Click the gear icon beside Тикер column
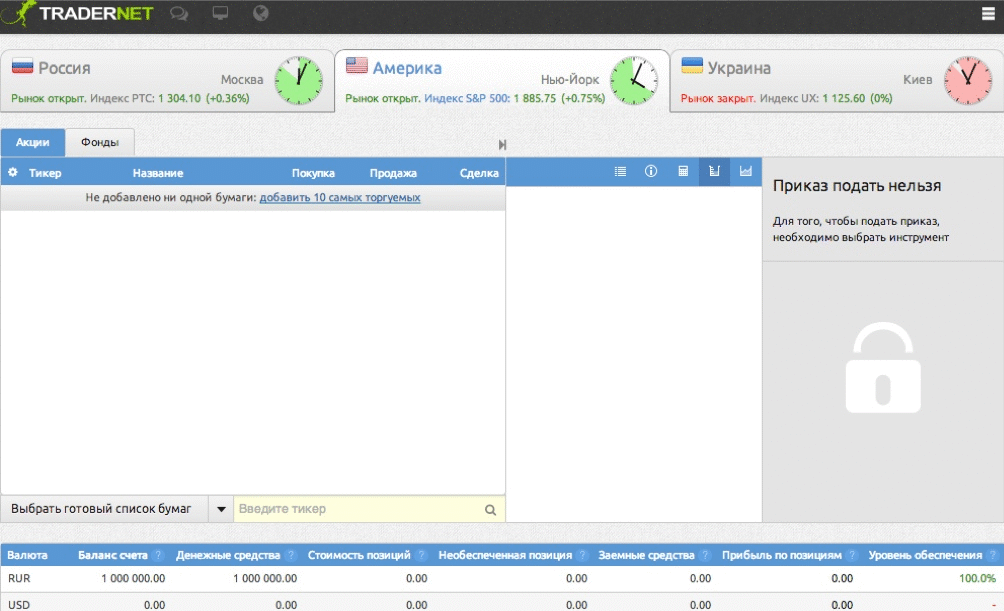The height and width of the screenshot is (611, 1004). (x=13, y=173)
